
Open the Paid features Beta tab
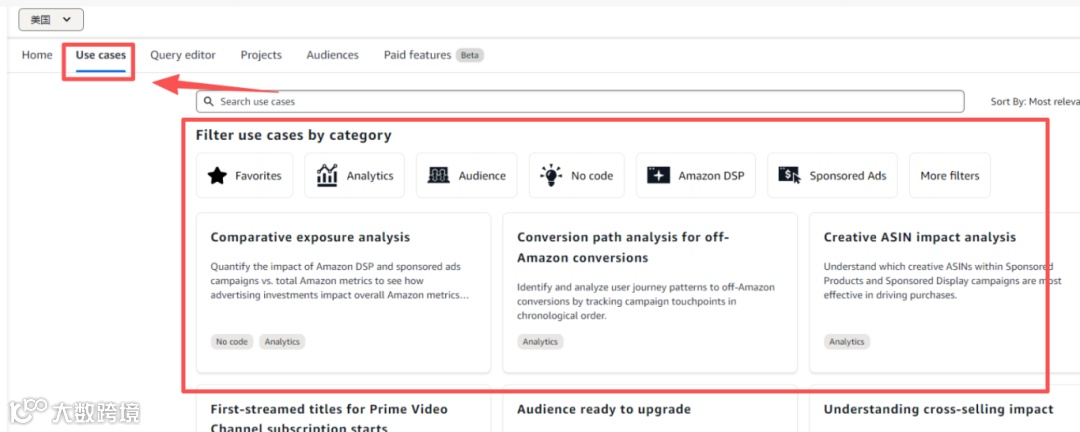434,55
